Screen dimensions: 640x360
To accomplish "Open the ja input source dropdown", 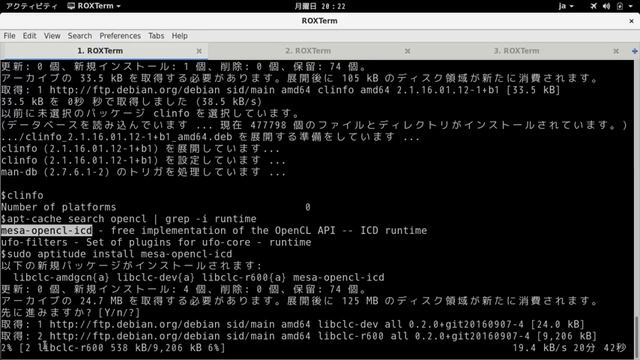I will (566, 6).
